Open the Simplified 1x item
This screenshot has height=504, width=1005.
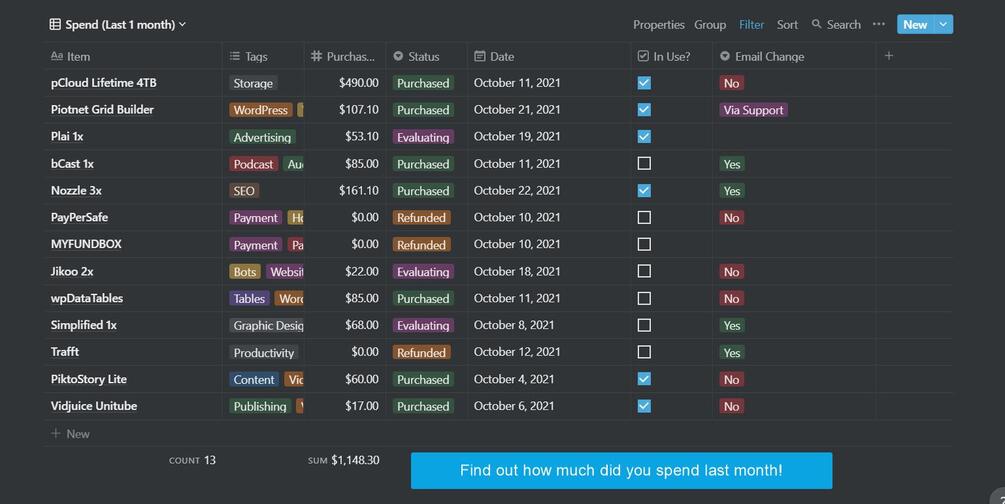tap(83, 325)
